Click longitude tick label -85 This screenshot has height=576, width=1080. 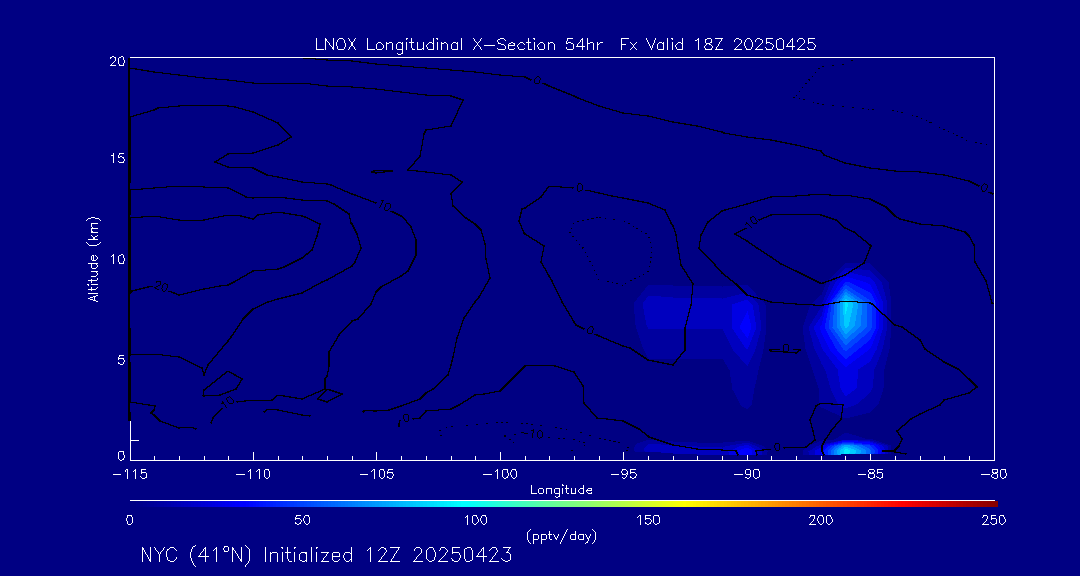870,475
